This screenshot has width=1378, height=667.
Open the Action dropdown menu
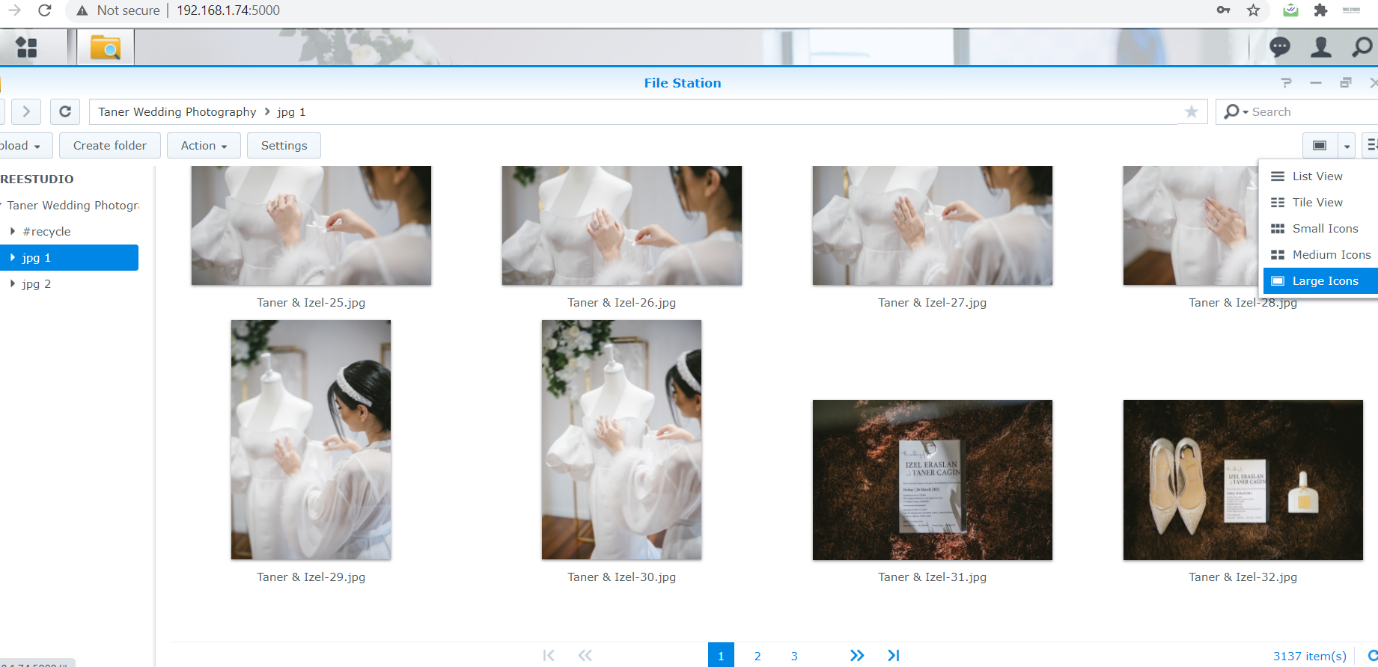point(203,145)
